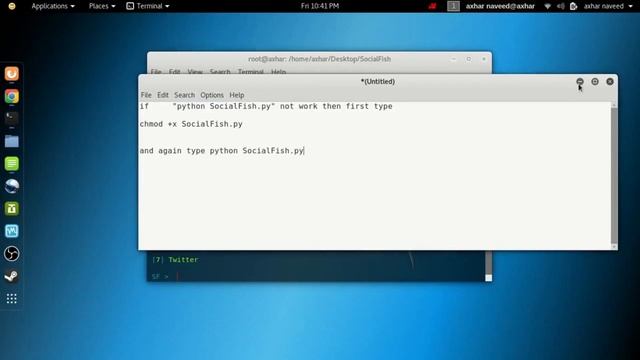The image size is (640, 360).
Task: Close the Untitled editor window
Action: (x=610, y=82)
